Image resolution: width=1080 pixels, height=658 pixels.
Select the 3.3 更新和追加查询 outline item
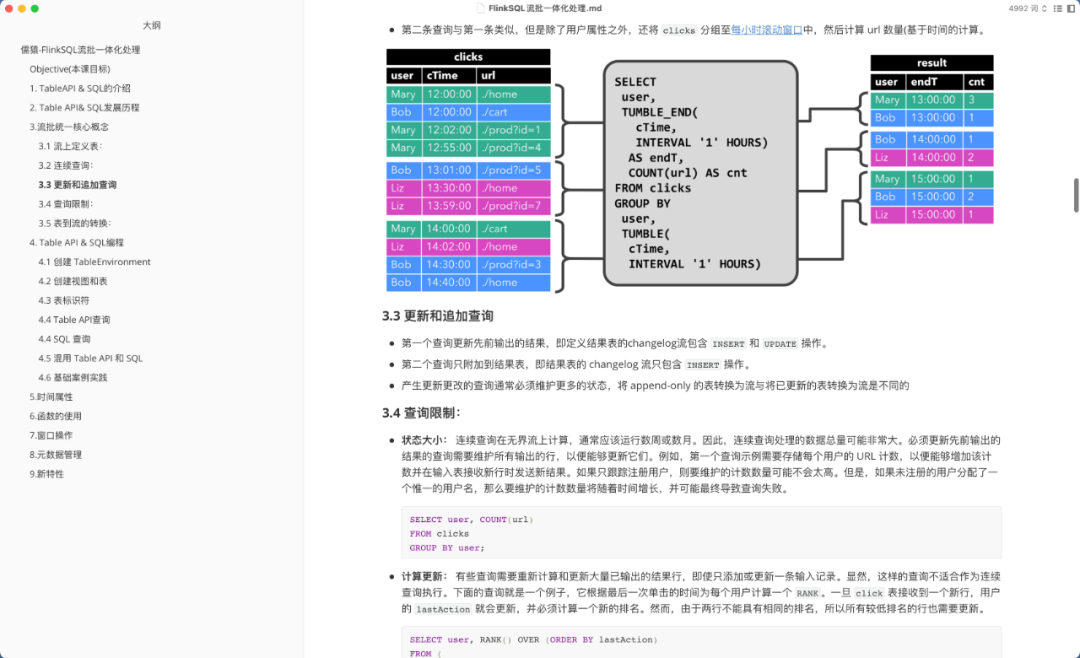tap(77, 185)
